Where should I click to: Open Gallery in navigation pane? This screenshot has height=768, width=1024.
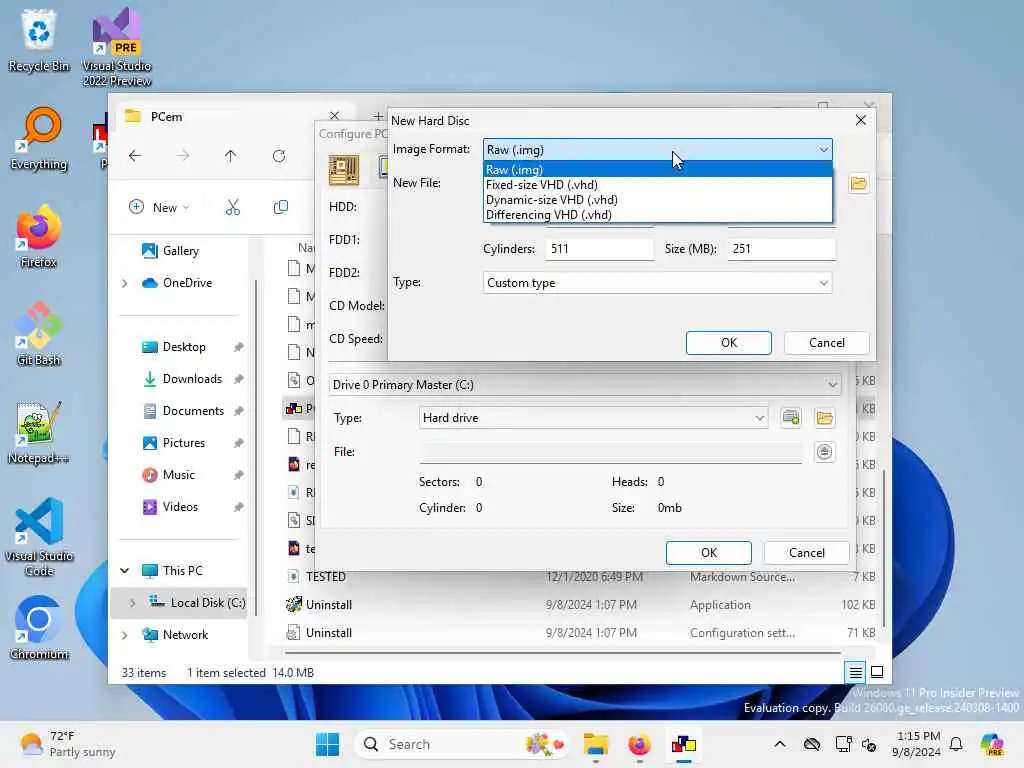[180, 251]
